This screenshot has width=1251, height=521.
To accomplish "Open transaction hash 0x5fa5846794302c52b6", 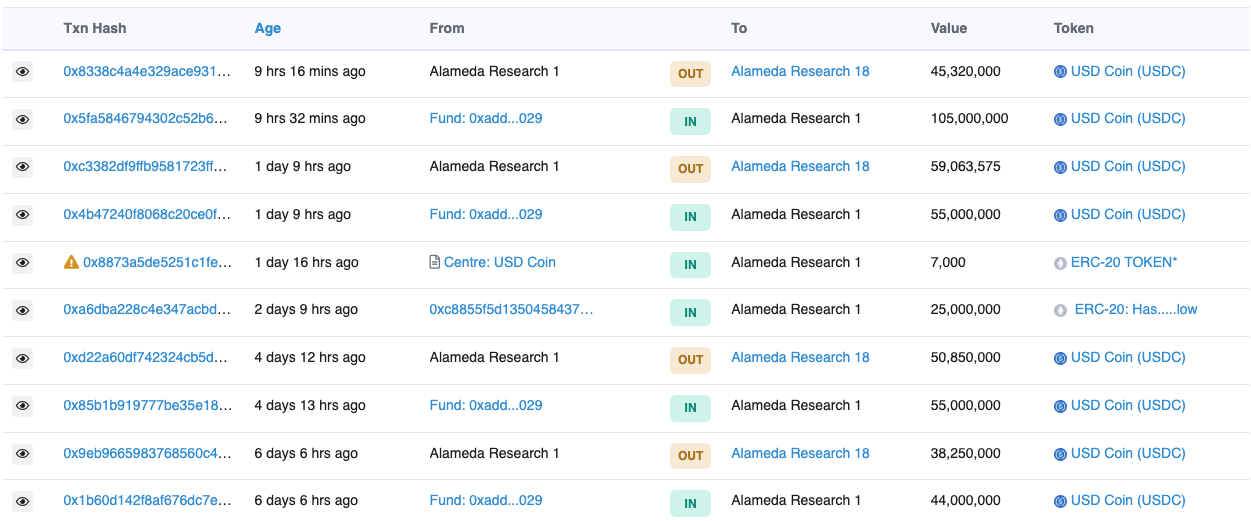I will [x=147, y=118].
